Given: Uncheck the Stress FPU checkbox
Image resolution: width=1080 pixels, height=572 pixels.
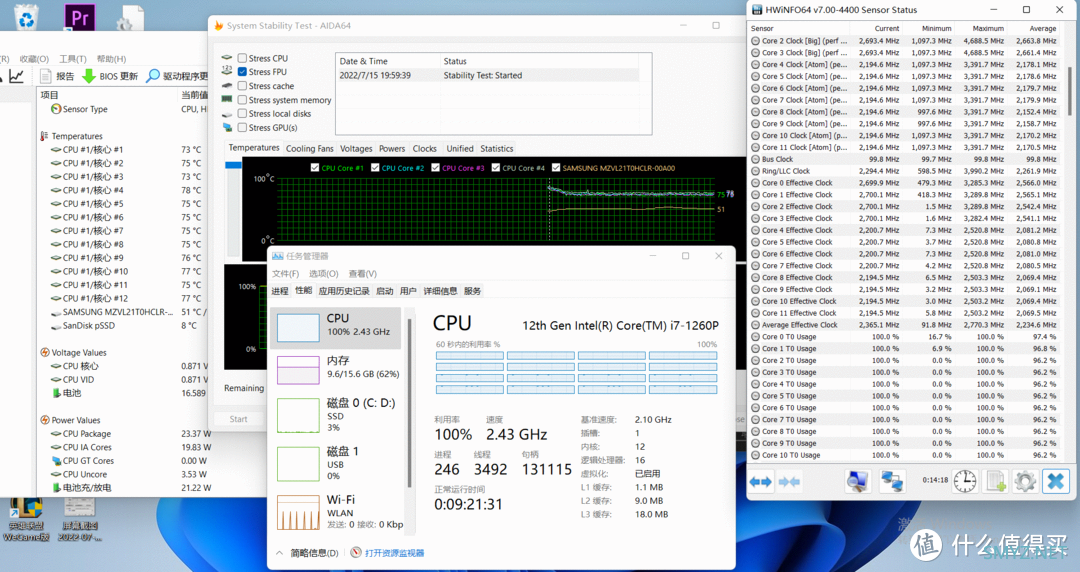Looking at the screenshot, I should pyautogui.click(x=242, y=72).
